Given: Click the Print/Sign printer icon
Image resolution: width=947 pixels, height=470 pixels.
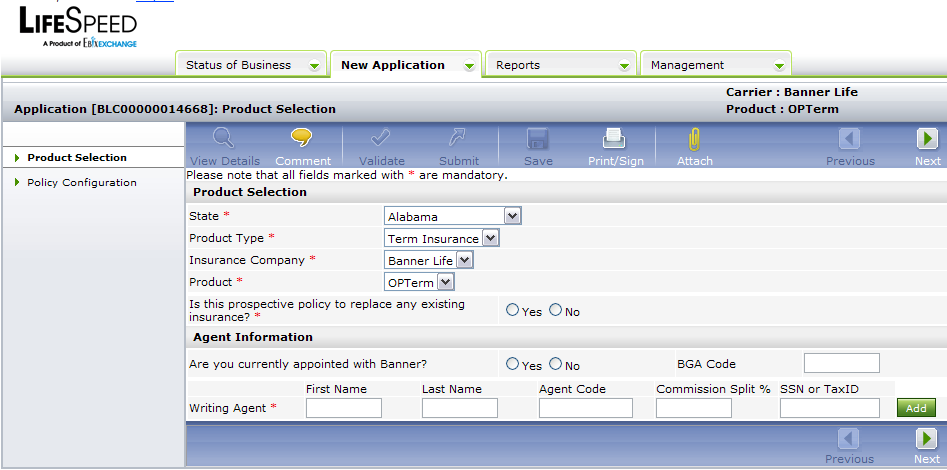Looking at the screenshot, I should pos(615,140).
